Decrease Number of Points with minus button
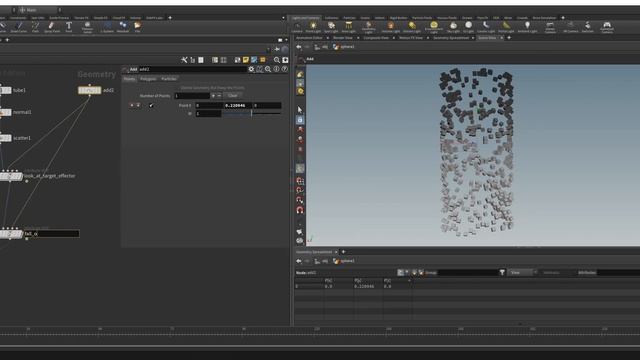The height and width of the screenshot is (360, 640). [x=219, y=96]
